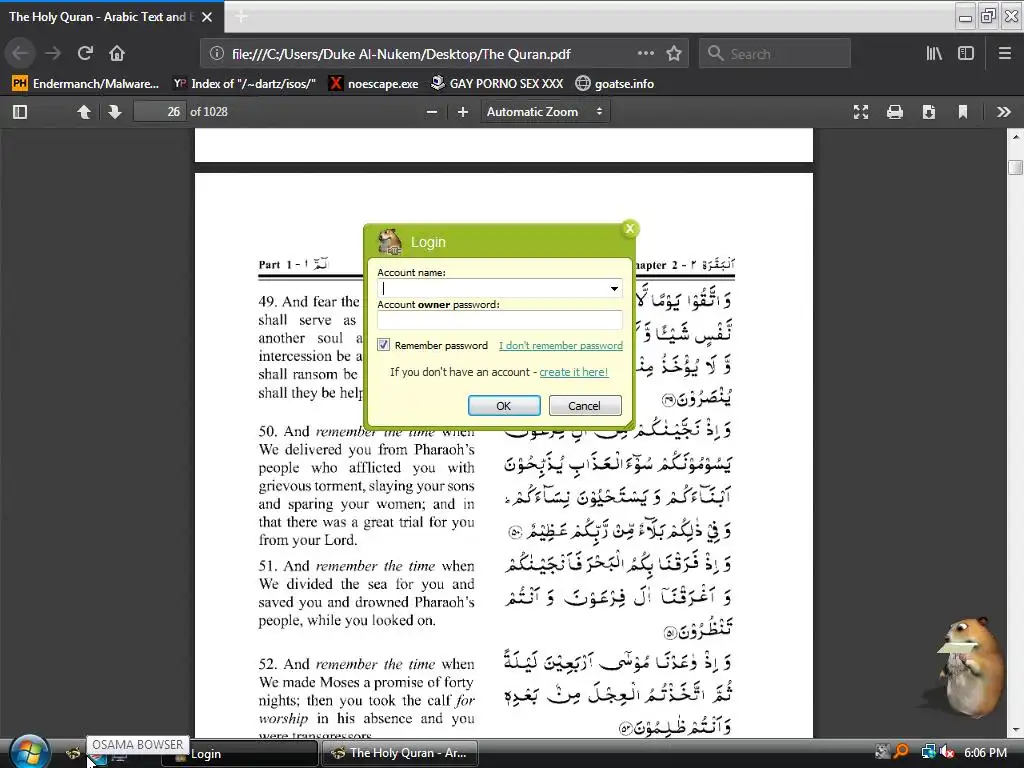
Task: Open the Windows Start orb
Action: [29, 752]
